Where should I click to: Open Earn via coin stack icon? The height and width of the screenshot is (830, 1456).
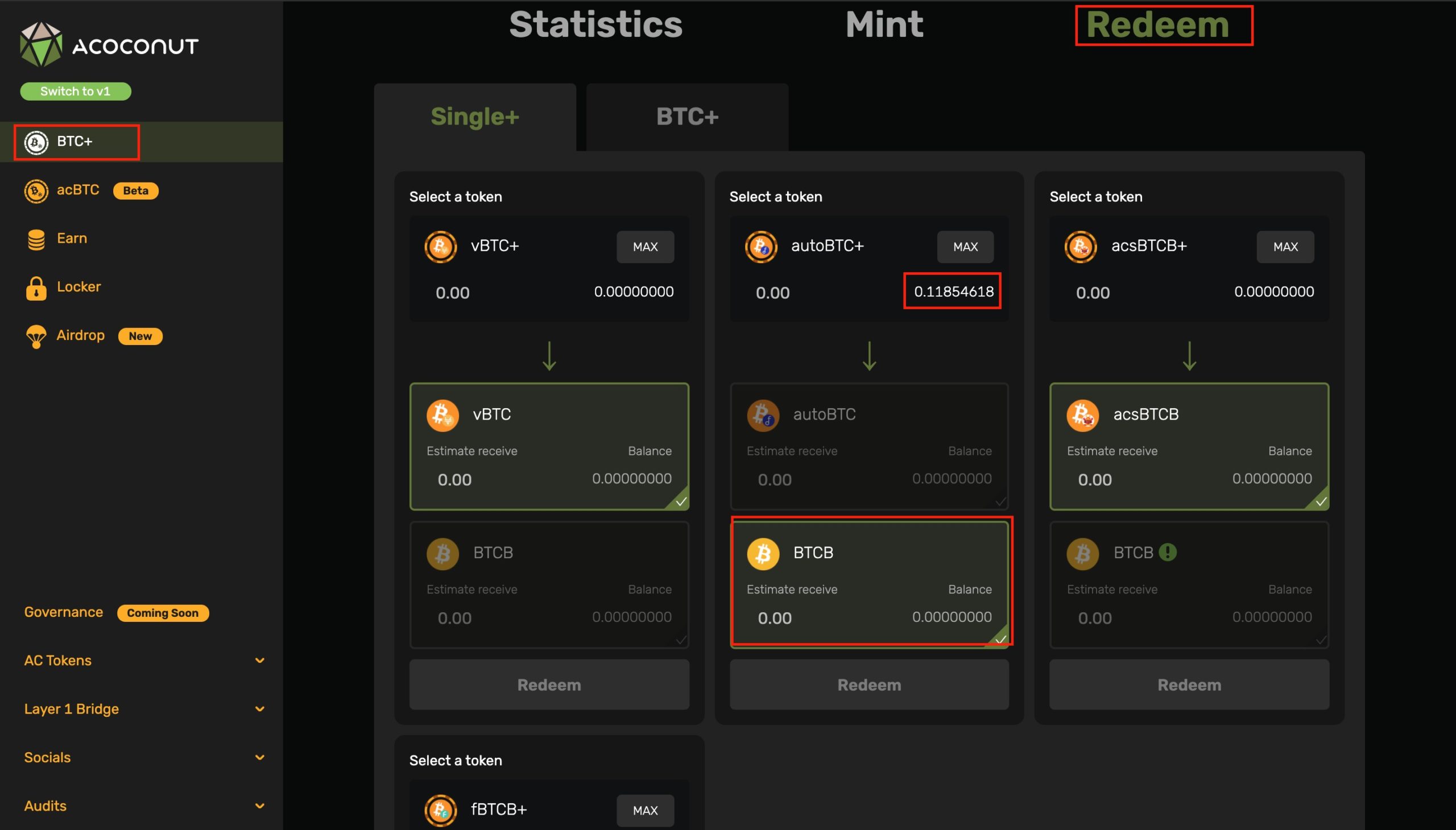coord(36,239)
